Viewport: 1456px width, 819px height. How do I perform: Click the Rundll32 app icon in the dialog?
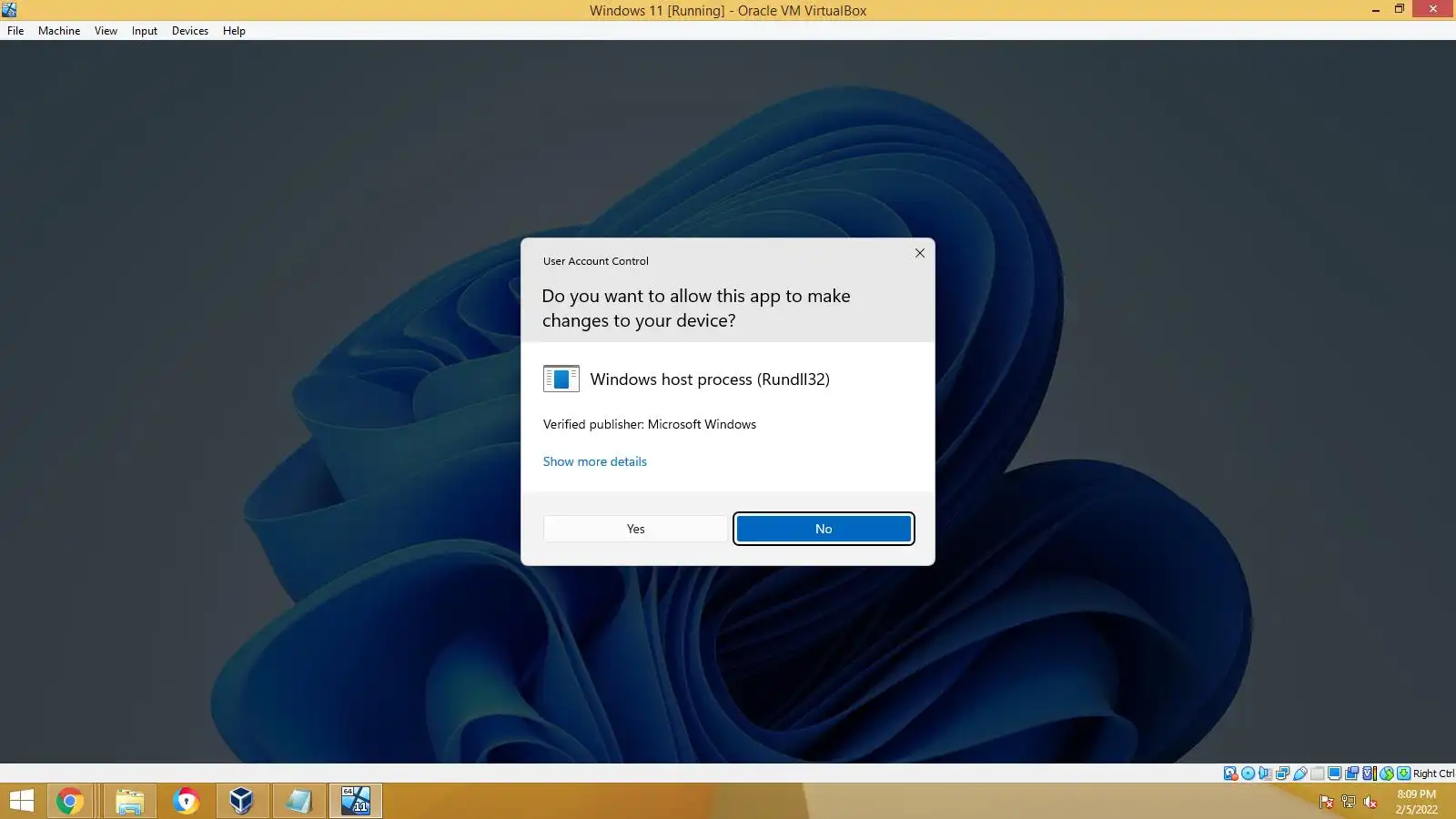pos(561,379)
